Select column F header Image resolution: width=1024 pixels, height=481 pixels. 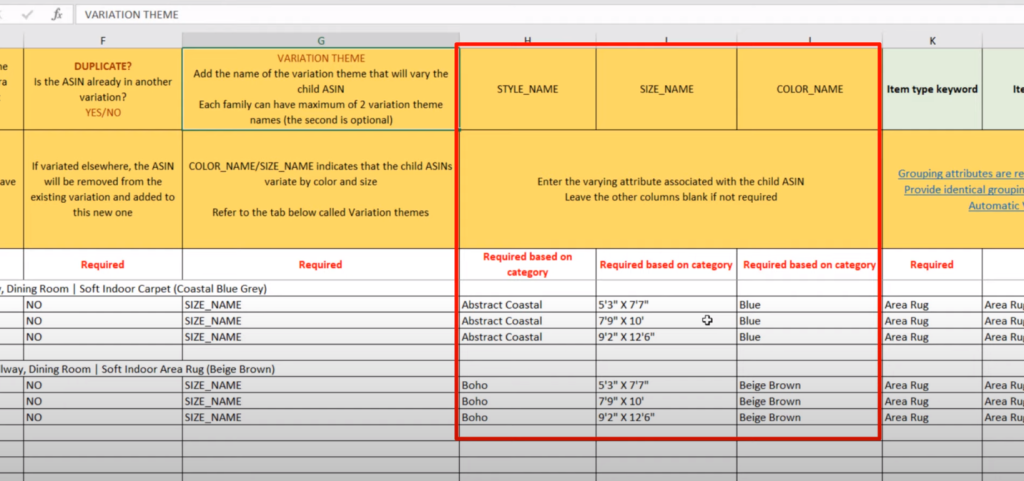click(x=103, y=40)
